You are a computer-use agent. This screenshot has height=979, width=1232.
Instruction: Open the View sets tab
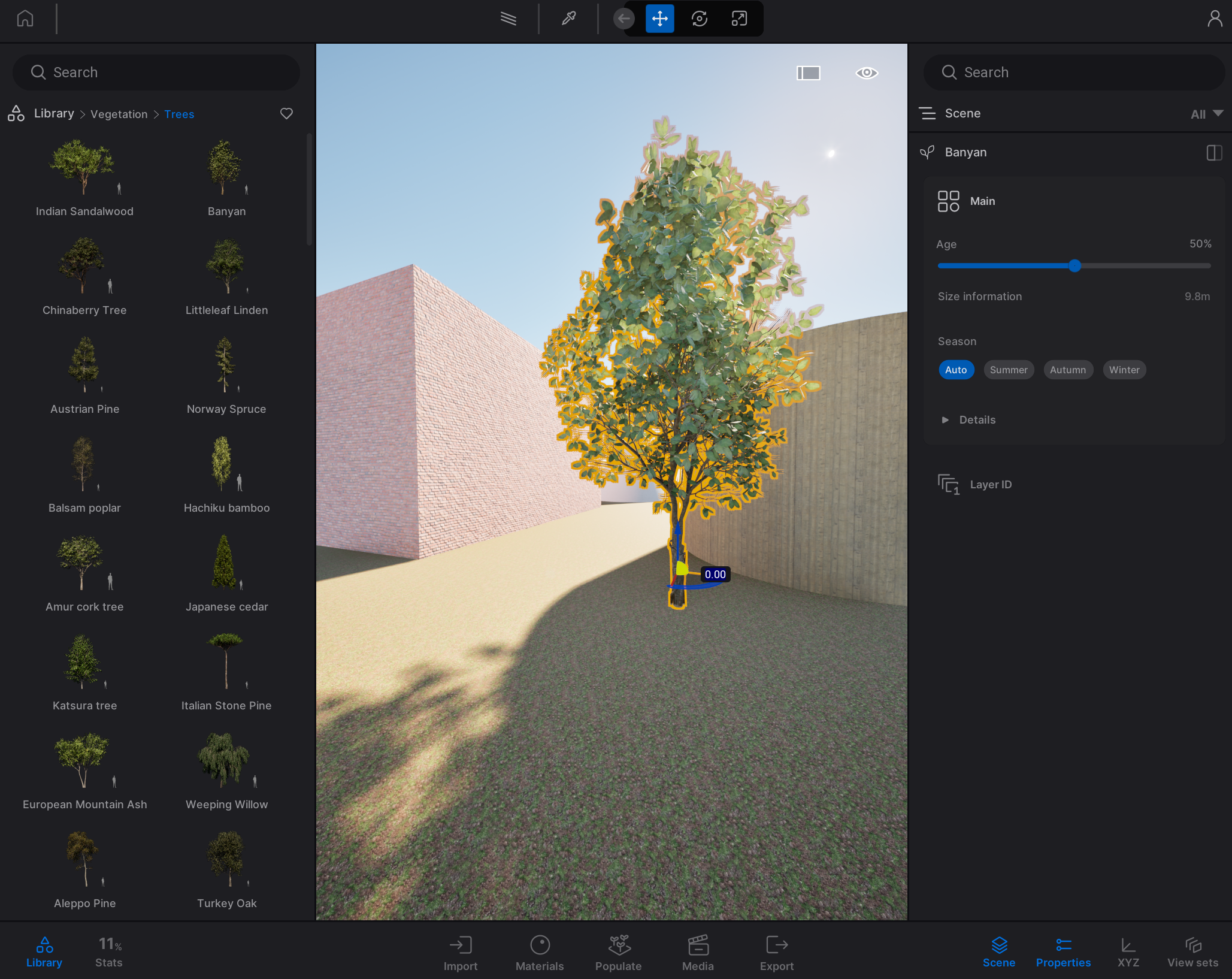click(x=1192, y=953)
